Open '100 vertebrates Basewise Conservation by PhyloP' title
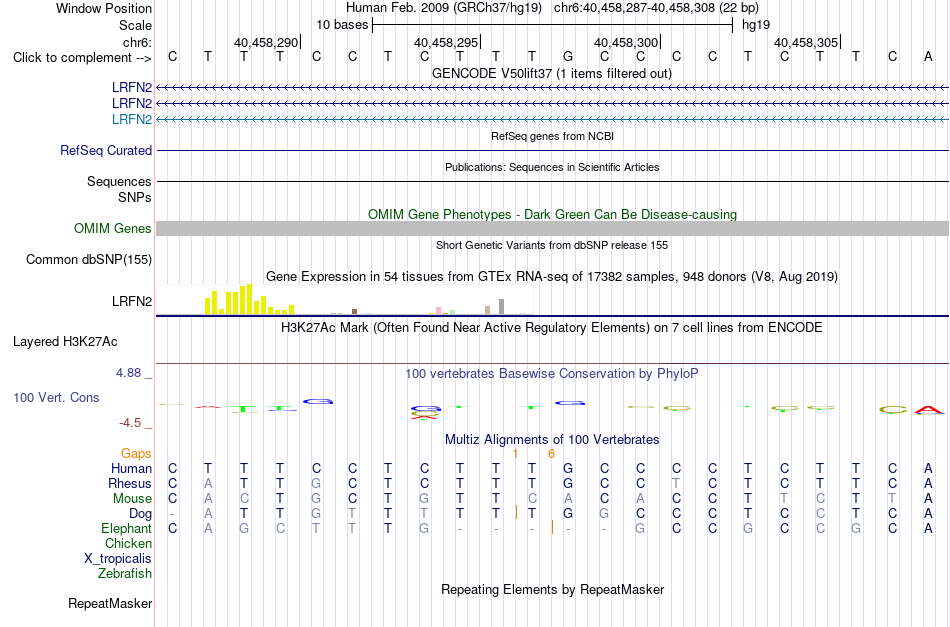 click(552, 374)
